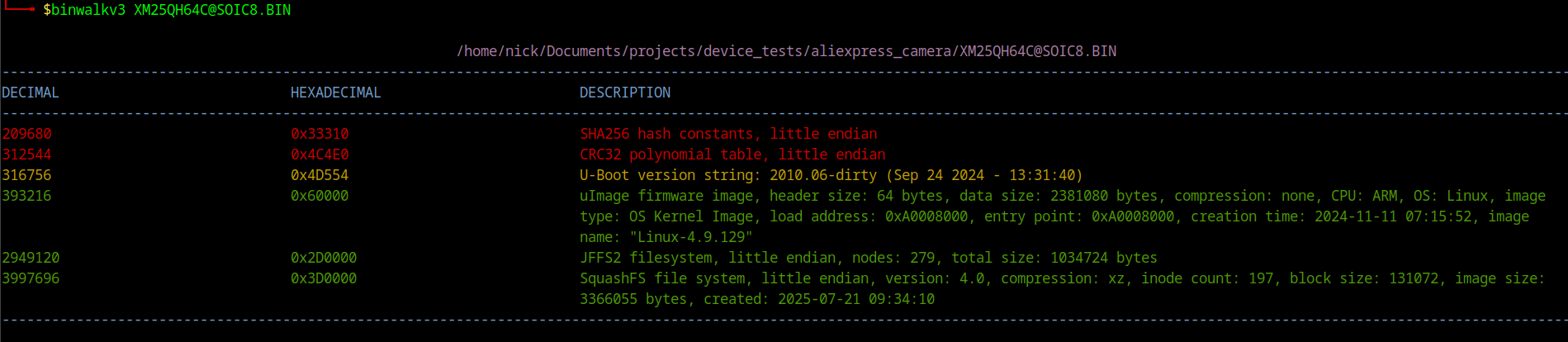The width and height of the screenshot is (1568, 342).
Task: Click the "Linux-4.9.129" image name text
Action: [692, 237]
